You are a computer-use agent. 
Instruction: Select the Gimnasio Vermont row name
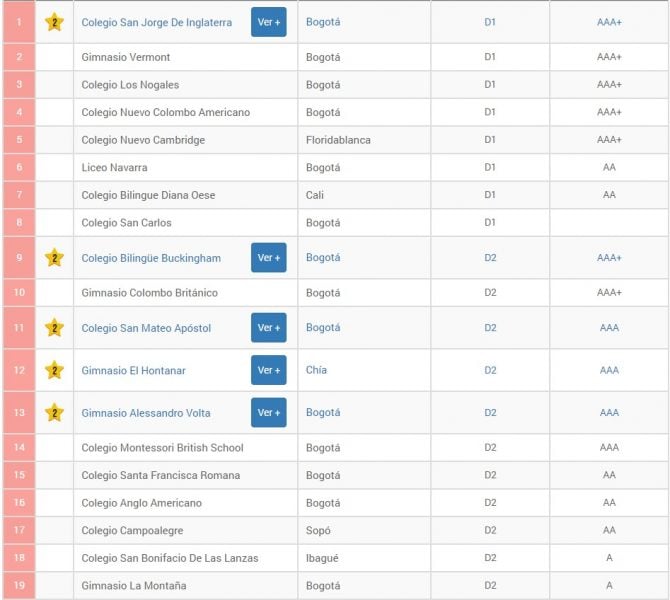pos(126,57)
